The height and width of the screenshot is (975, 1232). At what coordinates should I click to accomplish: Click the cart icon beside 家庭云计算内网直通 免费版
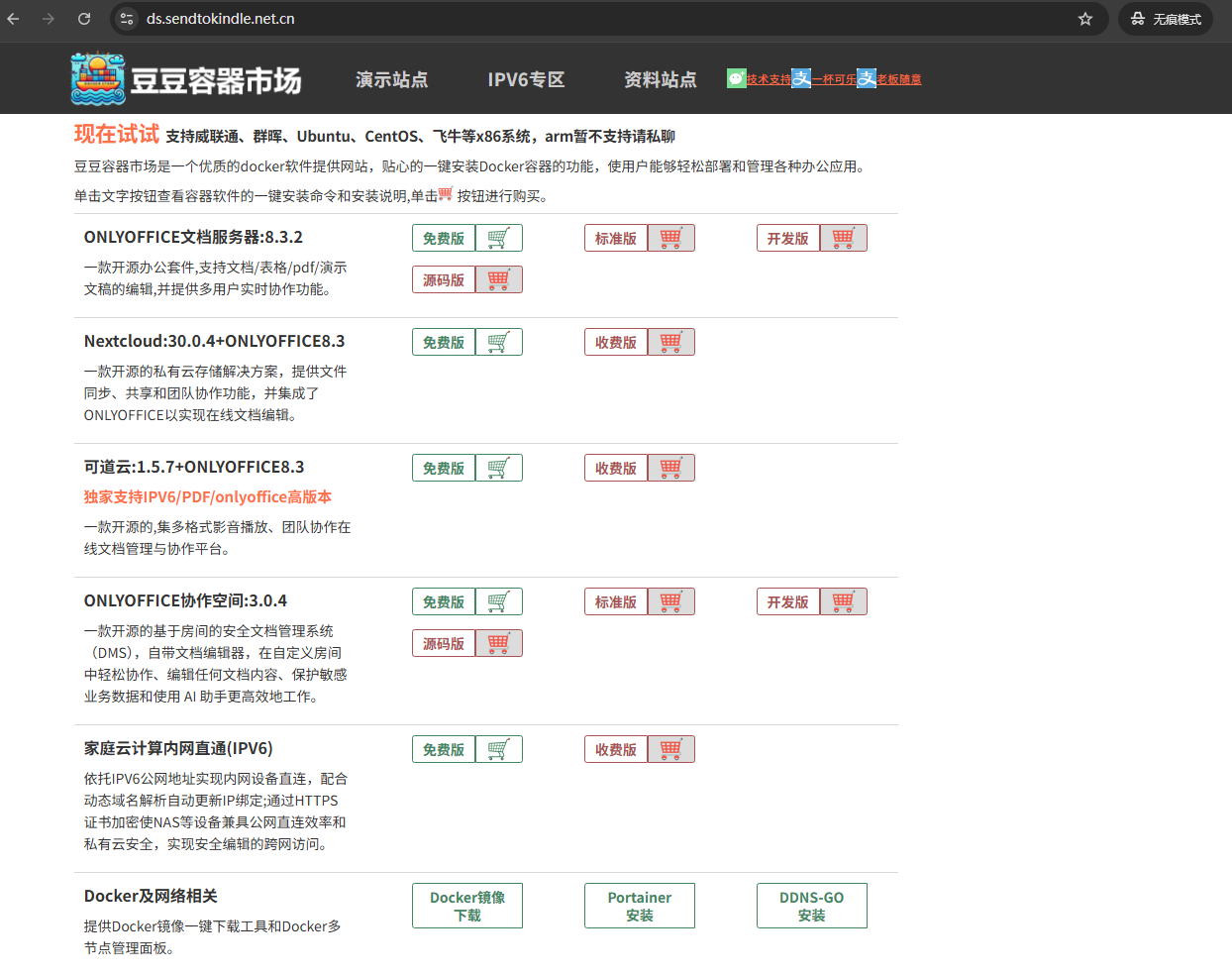pos(499,749)
